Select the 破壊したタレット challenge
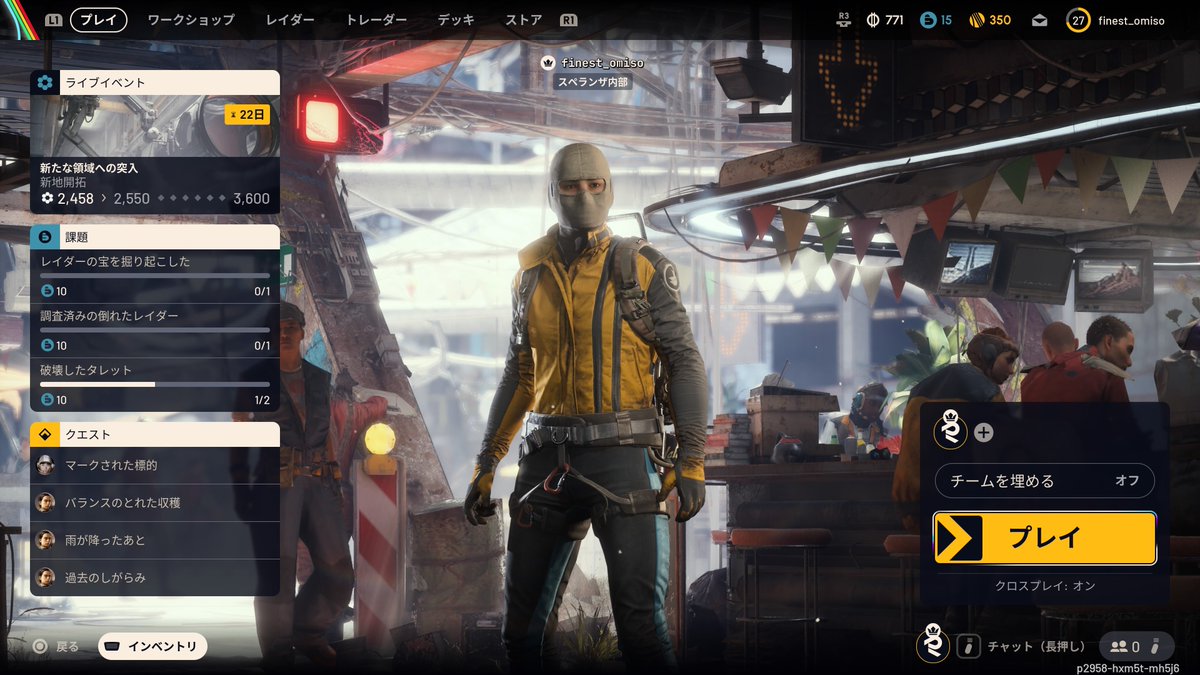 click(x=155, y=385)
